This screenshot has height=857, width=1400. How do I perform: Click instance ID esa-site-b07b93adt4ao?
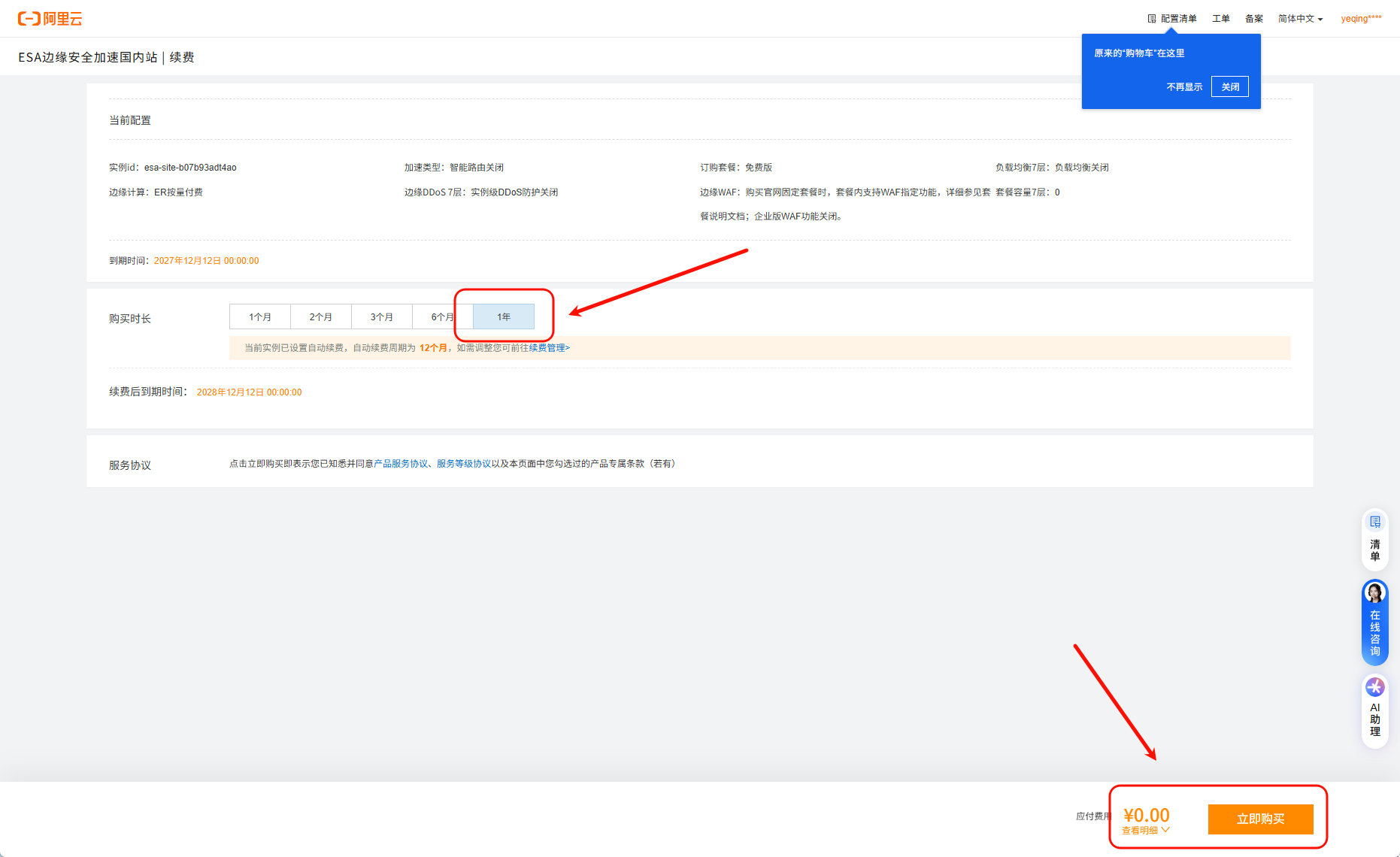190,168
